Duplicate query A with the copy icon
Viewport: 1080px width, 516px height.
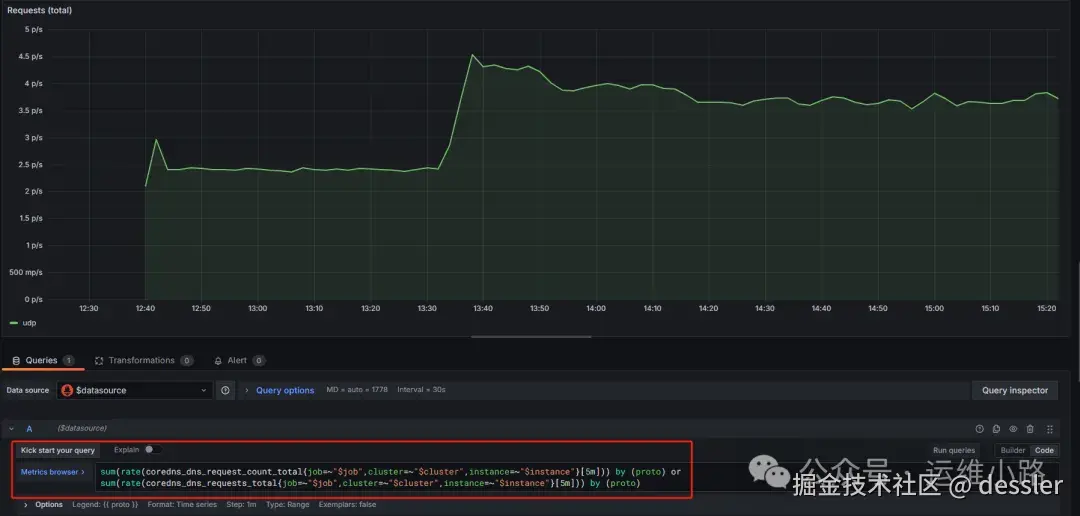coord(996,429)
